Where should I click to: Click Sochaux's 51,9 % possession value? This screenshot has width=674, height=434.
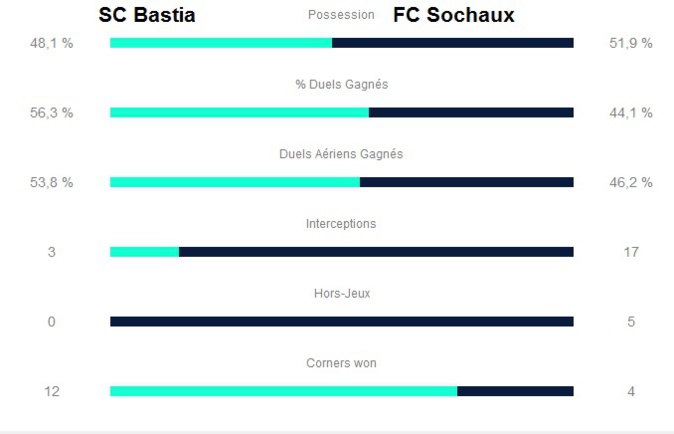[631, 43]
